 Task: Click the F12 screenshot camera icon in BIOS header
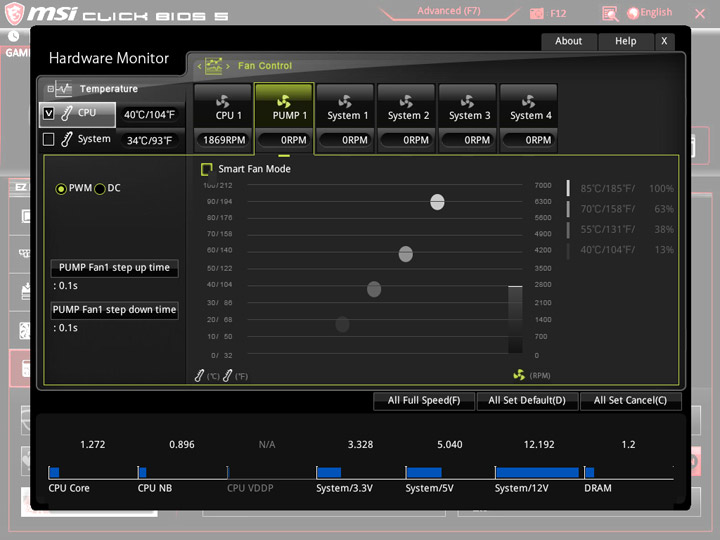click(x=536, y=14)
